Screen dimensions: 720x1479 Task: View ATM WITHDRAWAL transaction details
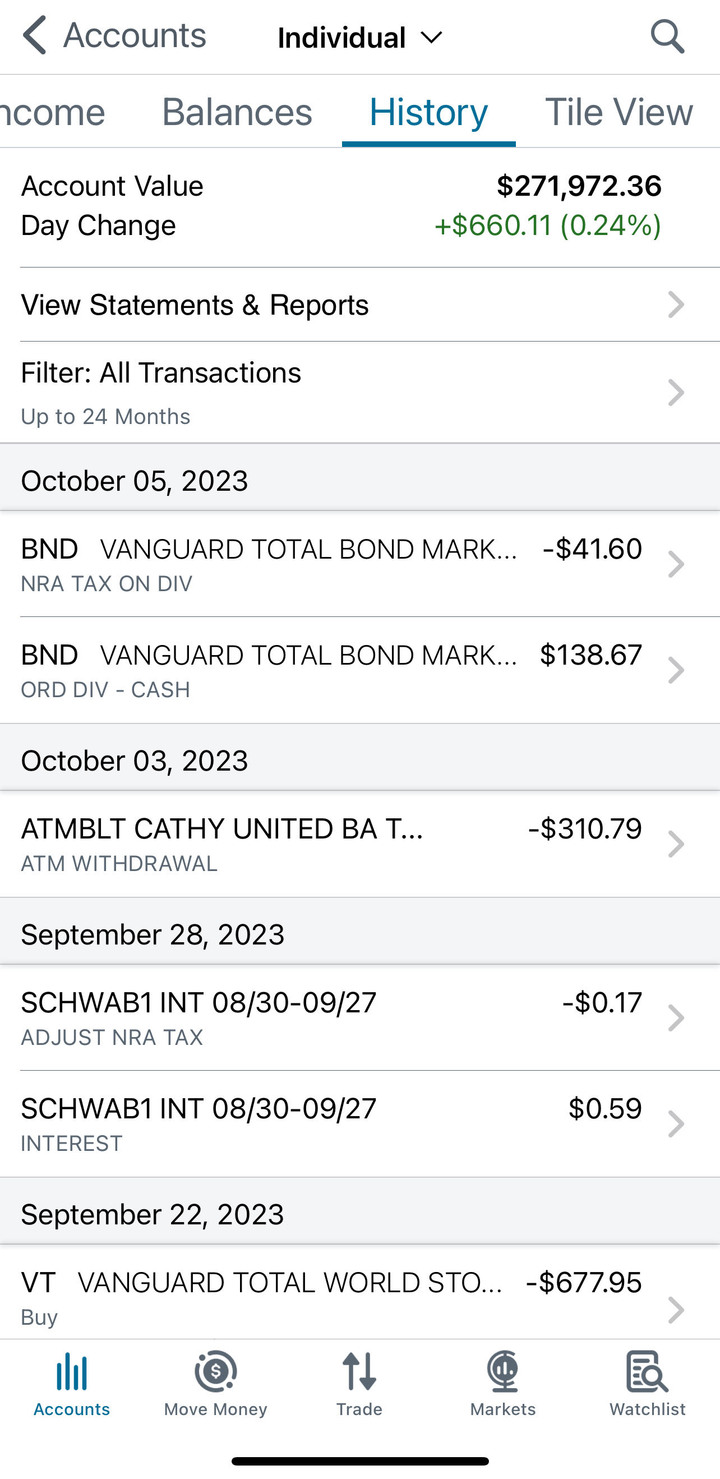(x=360, y=844)
